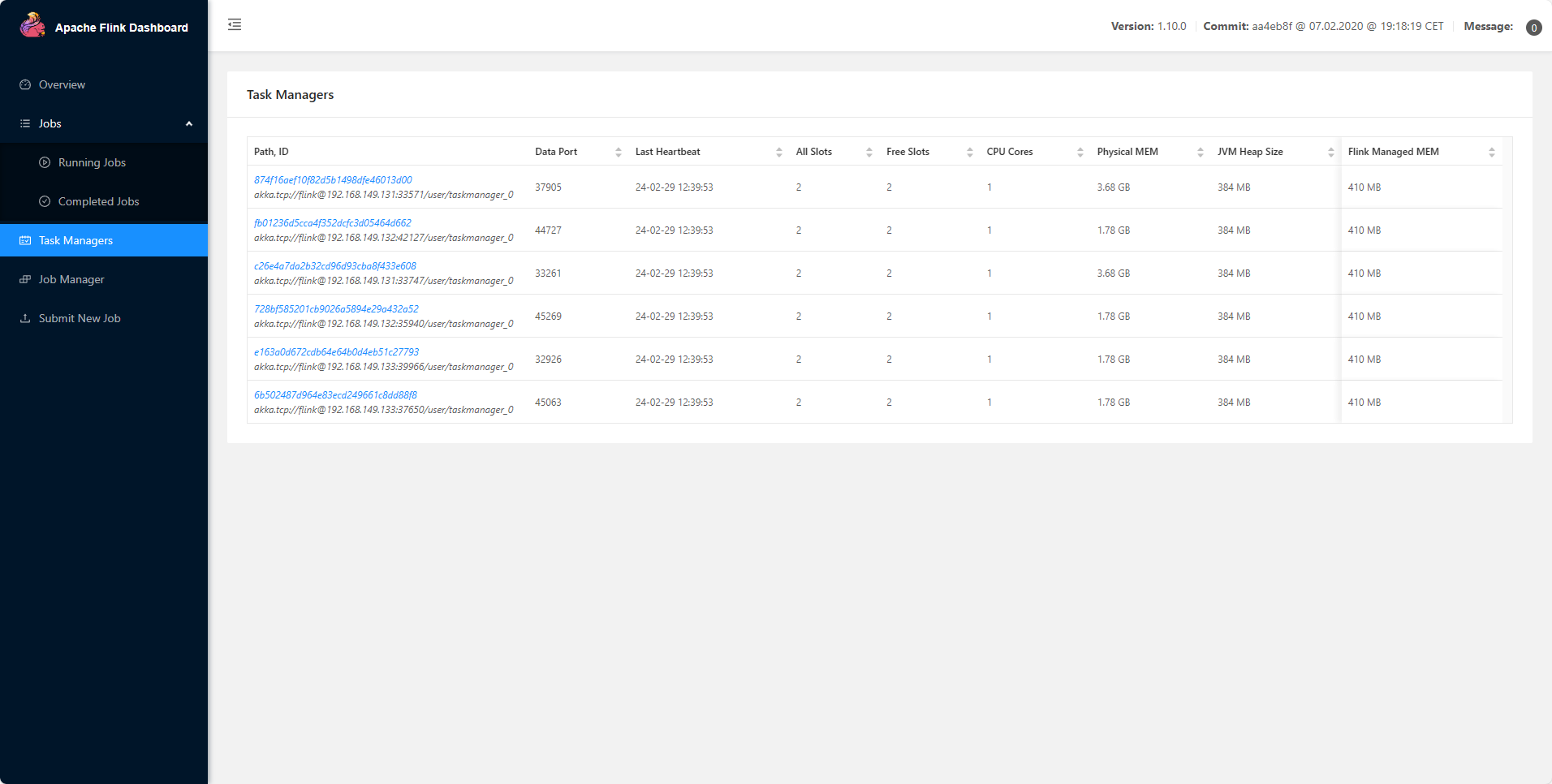Click data port value 44727
This screenshot has width=1552, height=784.
pos(548,230)
